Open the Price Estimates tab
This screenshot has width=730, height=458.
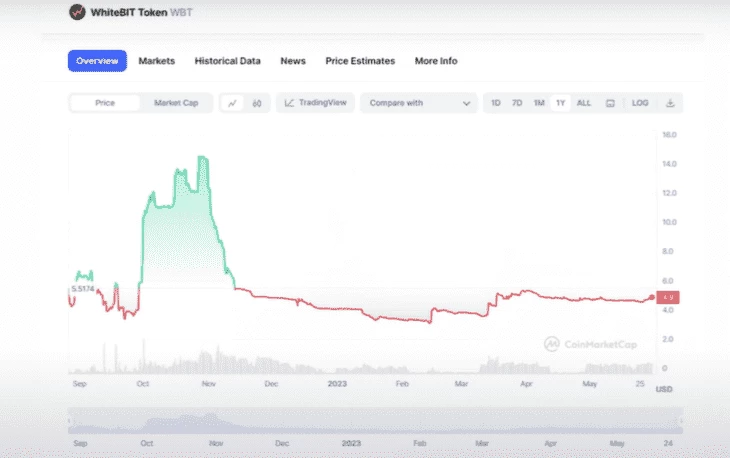click(x=360, y=61)
